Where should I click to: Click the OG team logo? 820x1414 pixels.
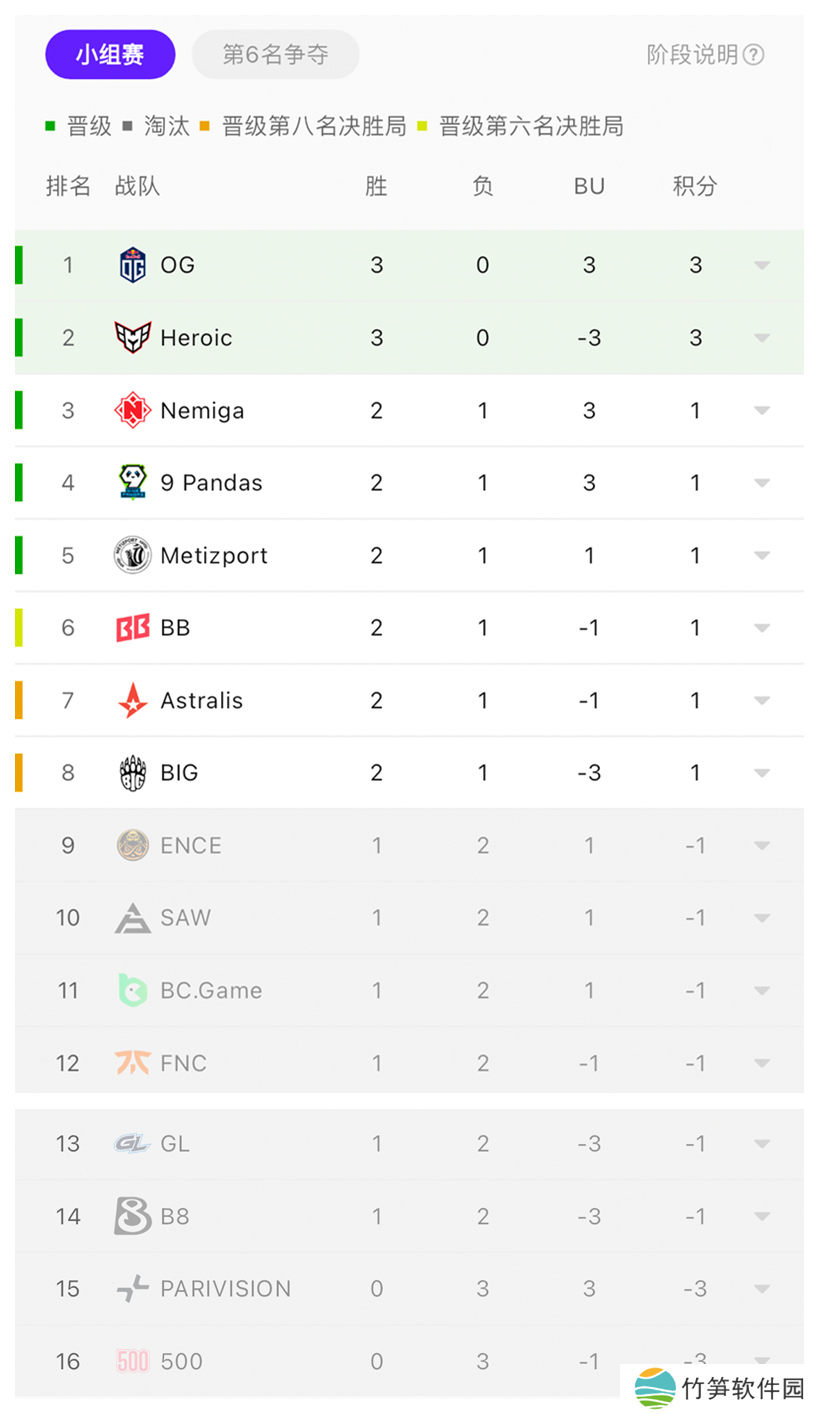[132, 265]
